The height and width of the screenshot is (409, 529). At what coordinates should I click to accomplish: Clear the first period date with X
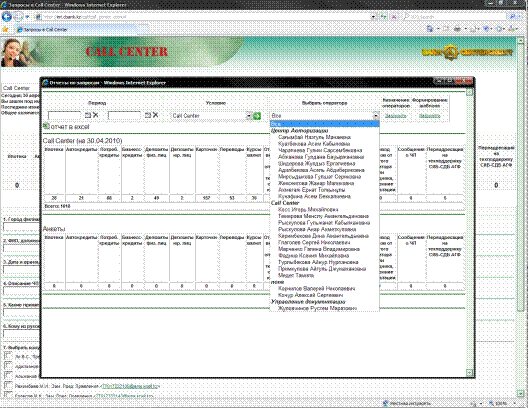click(96, 115)
